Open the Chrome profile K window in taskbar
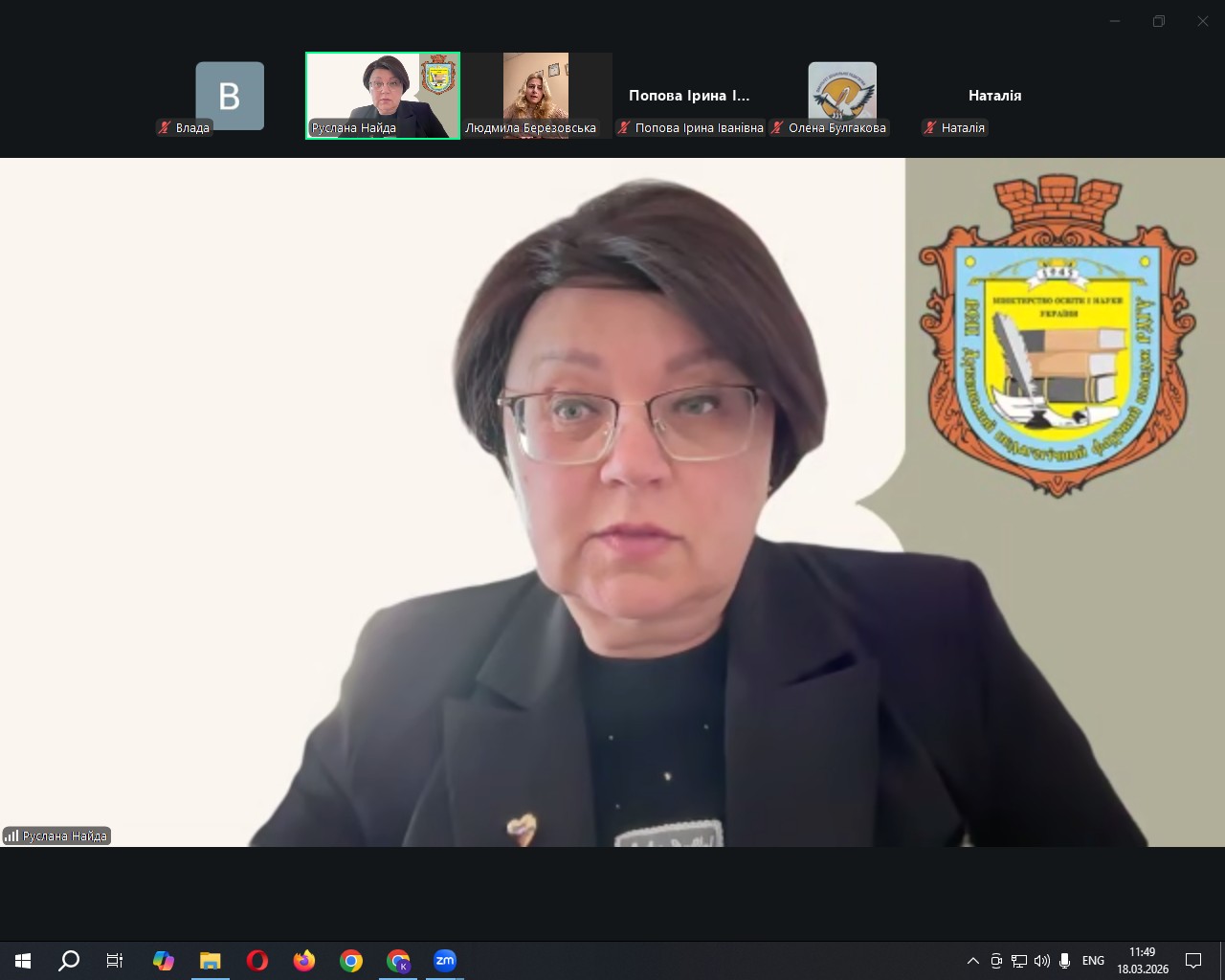This screenshot has width=1225, height=980. point(398,961)
